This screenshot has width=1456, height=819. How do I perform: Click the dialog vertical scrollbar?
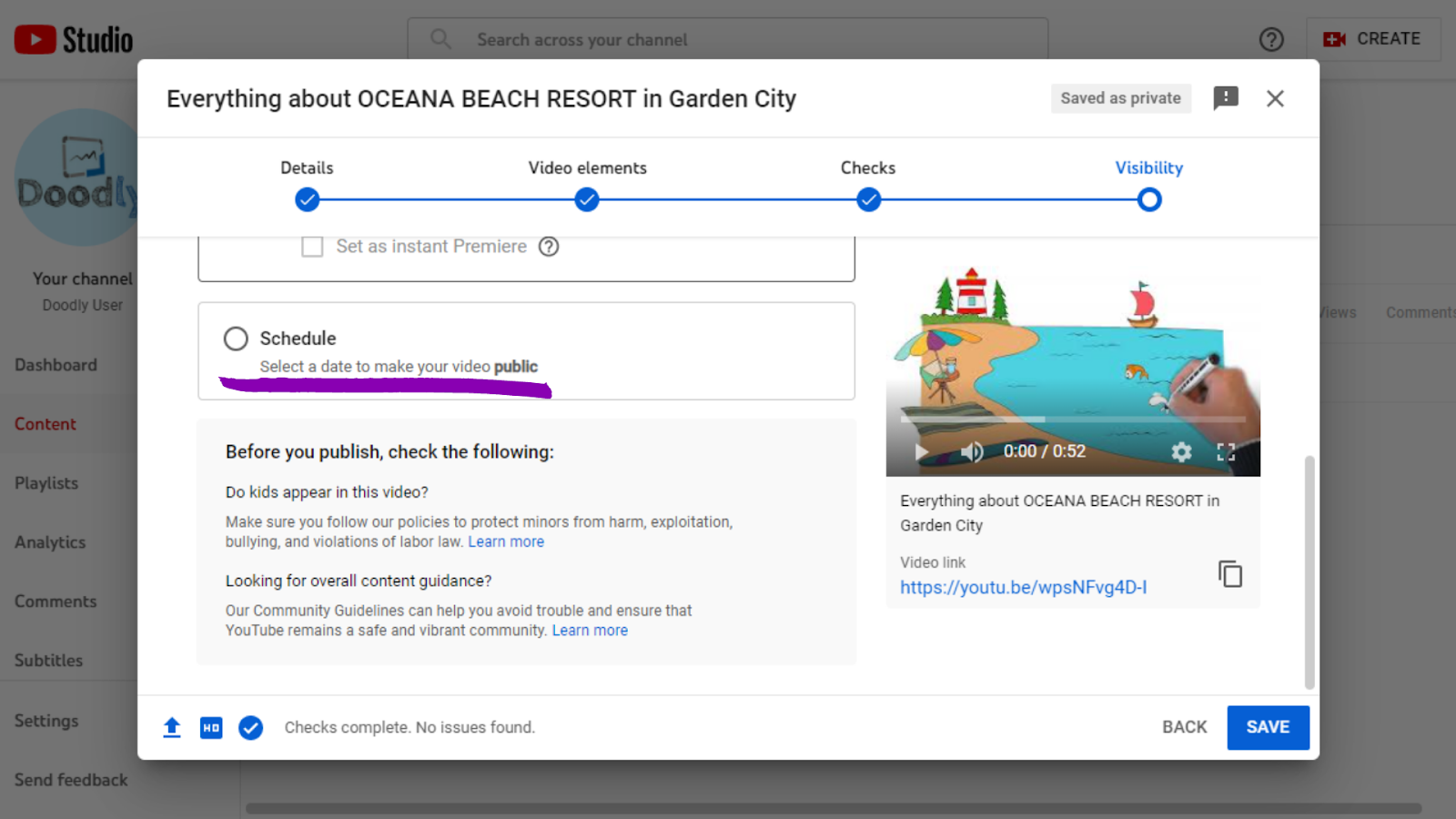tap(1309, 572)
